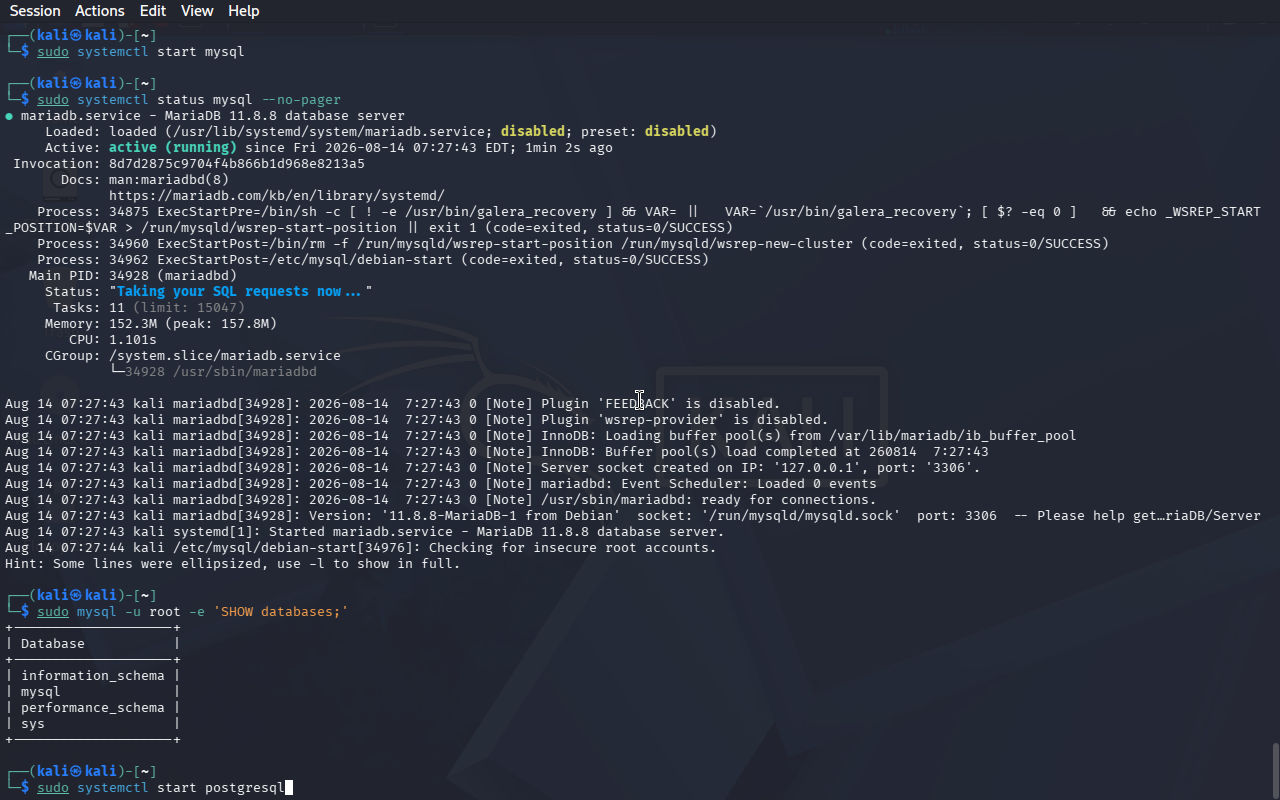1280x800 pixels.
Task: Open the Actions menu
Action: point(100,11)
